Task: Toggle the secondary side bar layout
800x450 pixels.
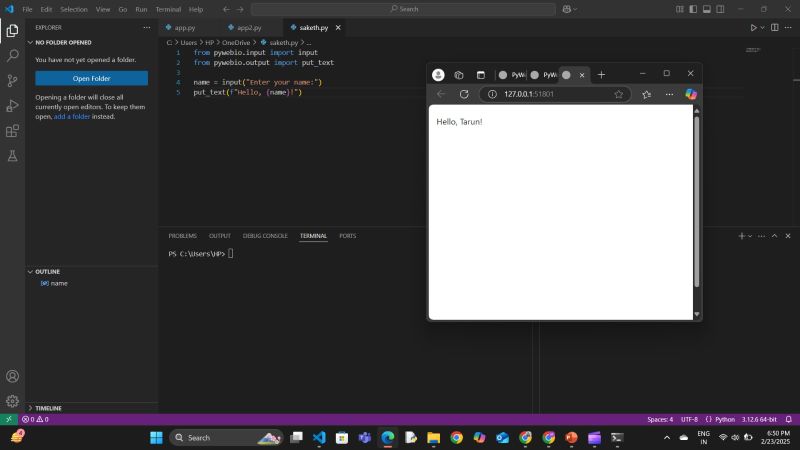Action: (720, 9)
